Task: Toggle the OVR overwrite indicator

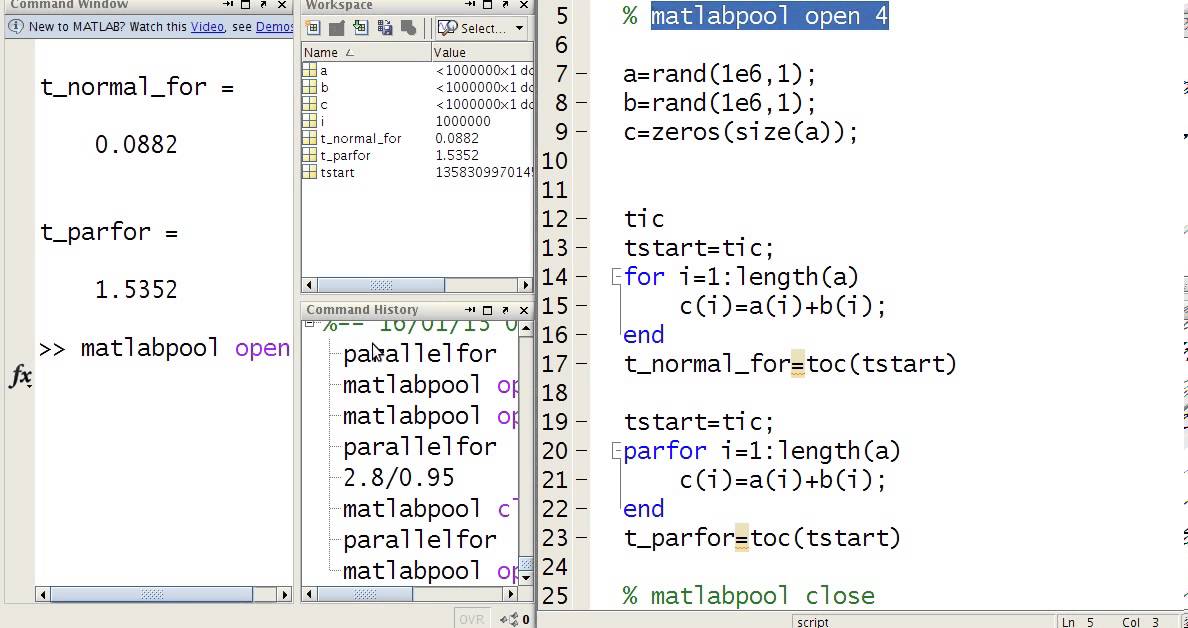Action: tap(471, 620)
